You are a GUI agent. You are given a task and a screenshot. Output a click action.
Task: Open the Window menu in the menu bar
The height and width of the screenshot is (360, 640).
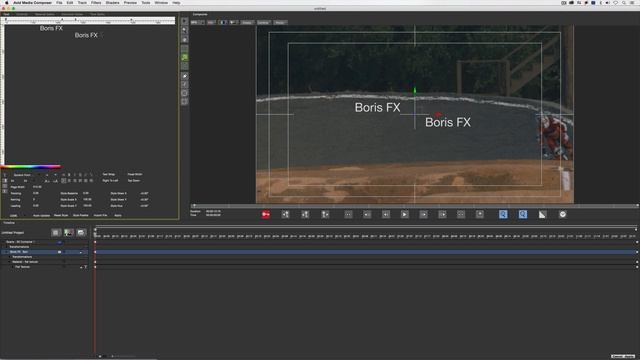(161, 2)
